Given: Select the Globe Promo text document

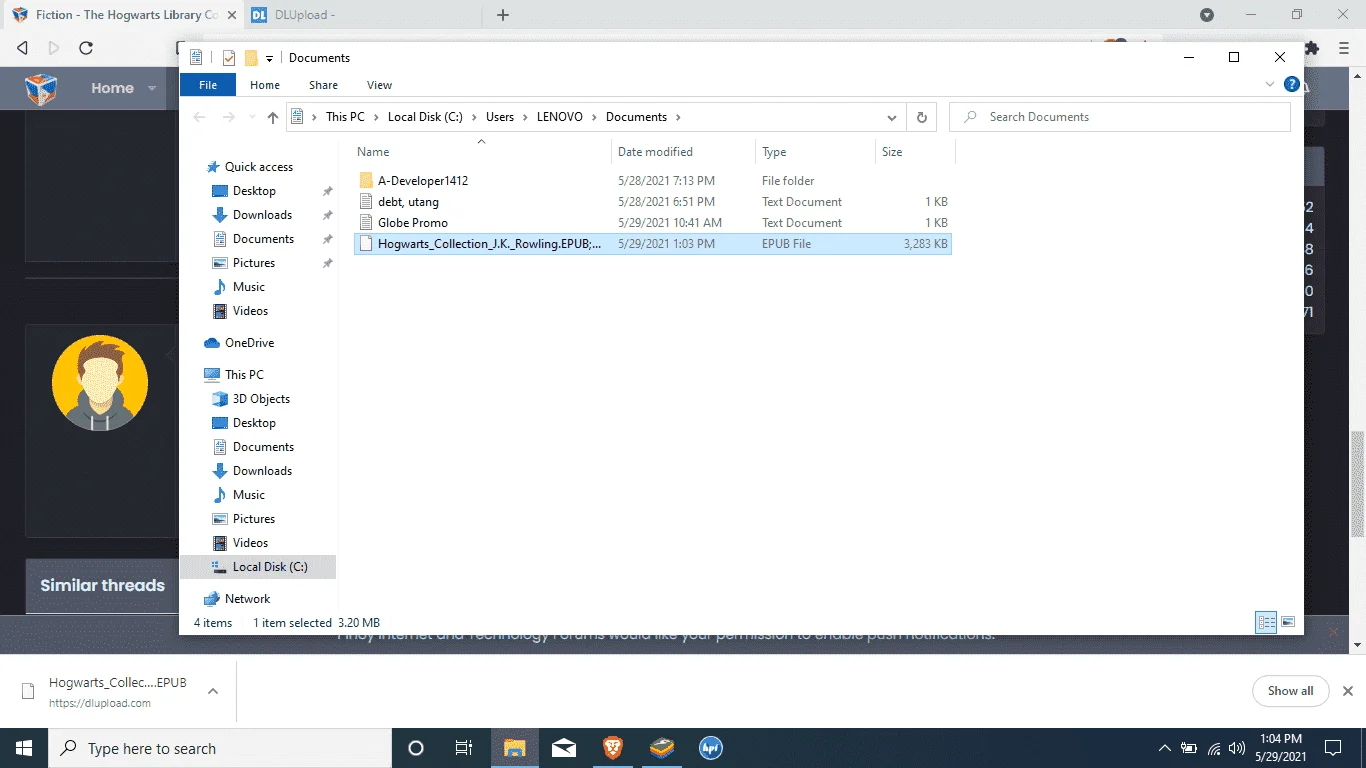Looking at the screenshot, I should [653, 223].
